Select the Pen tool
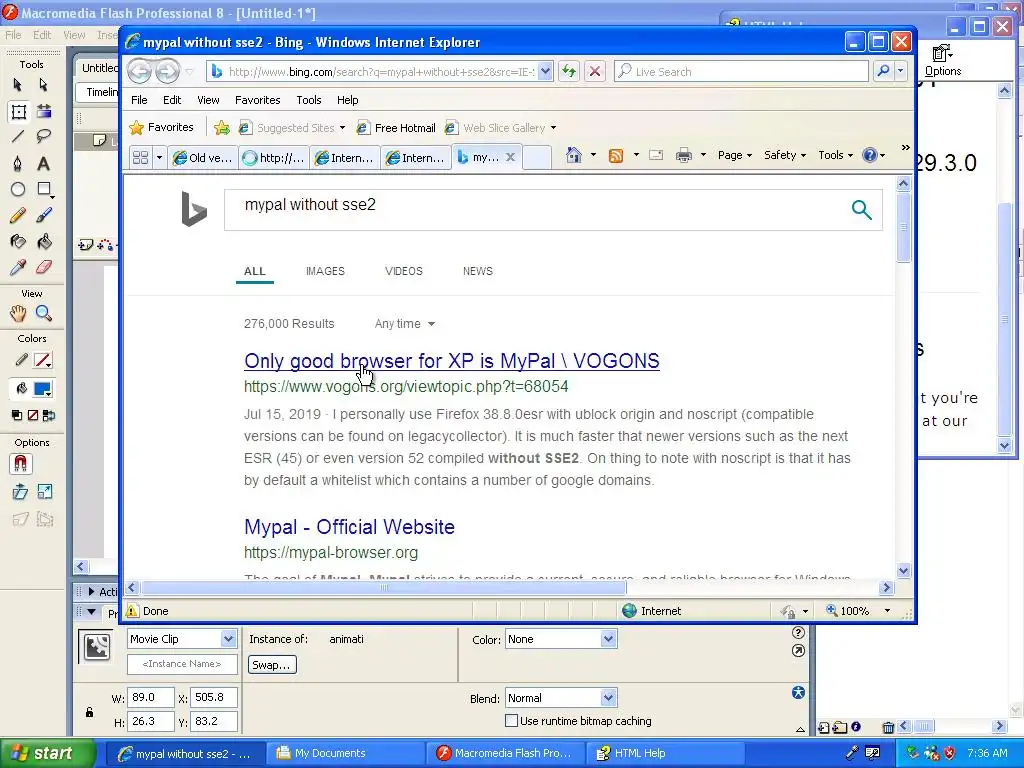 coord(18,163)
